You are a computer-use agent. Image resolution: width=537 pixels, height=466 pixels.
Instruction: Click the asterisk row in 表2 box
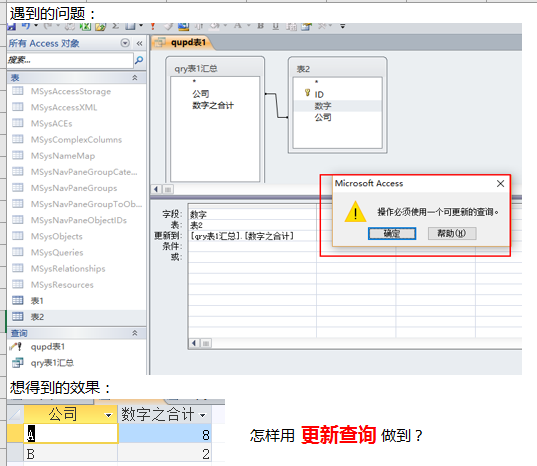[316, 82]
